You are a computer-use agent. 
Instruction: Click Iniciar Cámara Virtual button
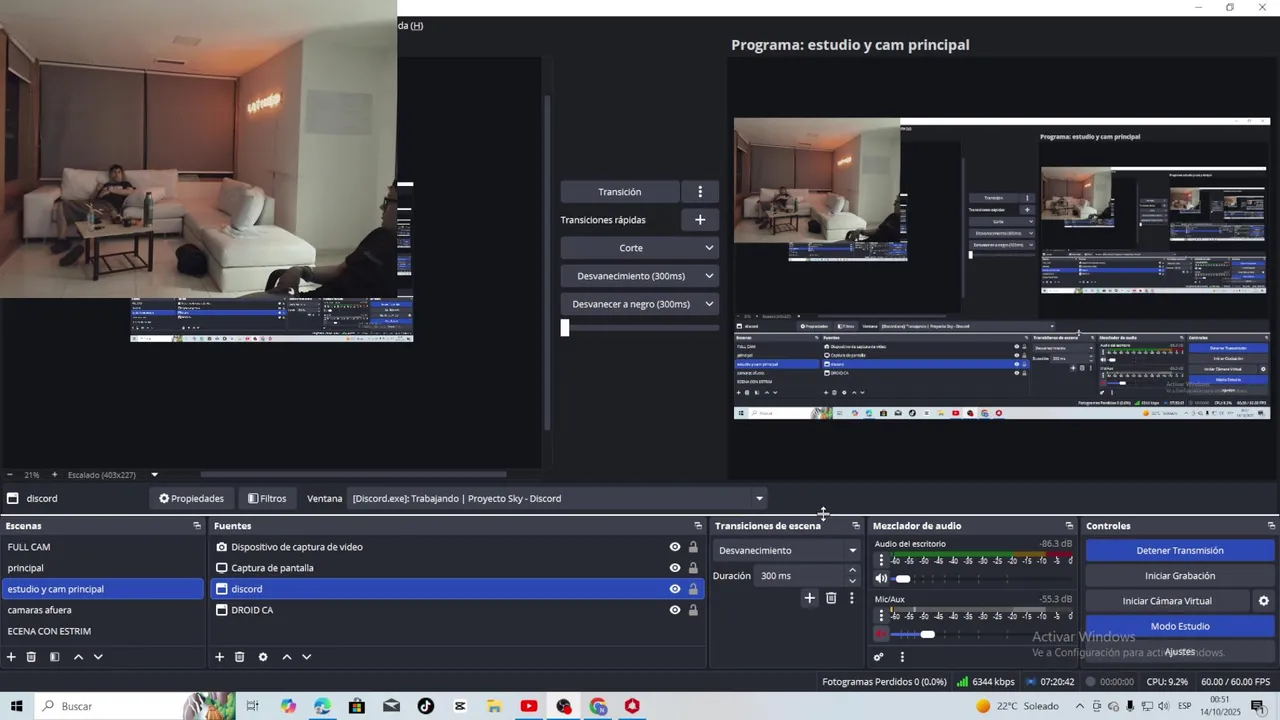[x=1167, y=601]
